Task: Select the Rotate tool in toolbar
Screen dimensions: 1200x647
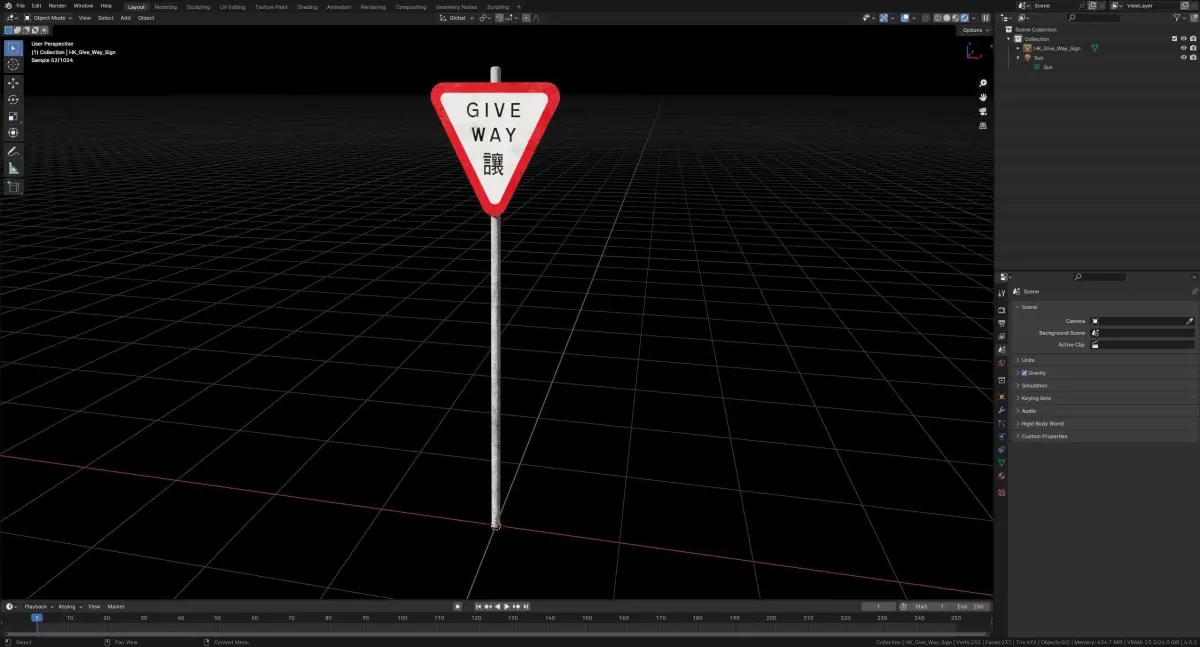Action: click(x=13, y=100)
